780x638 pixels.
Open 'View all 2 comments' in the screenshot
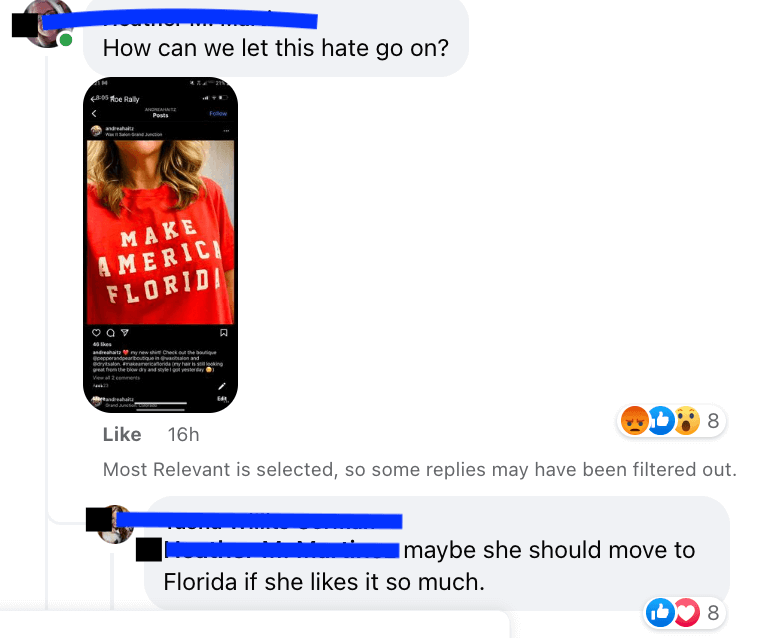coord(116,378)
